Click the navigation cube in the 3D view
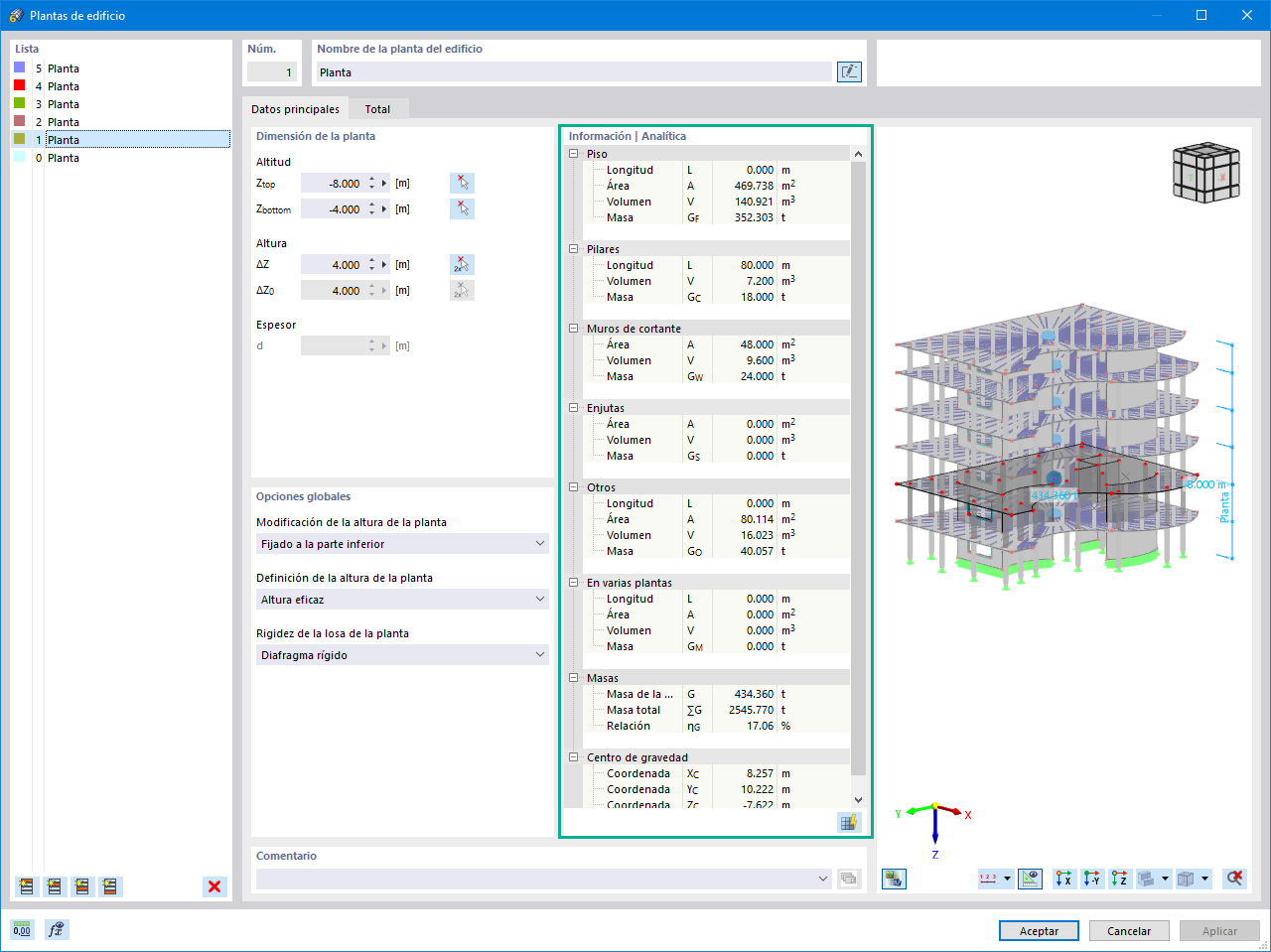Viewport: 1271px width, 952px height. point(1206,175)
